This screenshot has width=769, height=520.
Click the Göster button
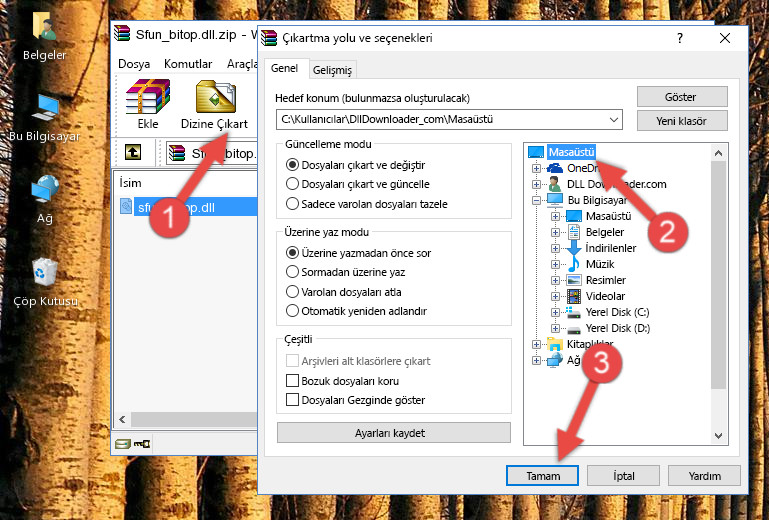coord(682,97)
